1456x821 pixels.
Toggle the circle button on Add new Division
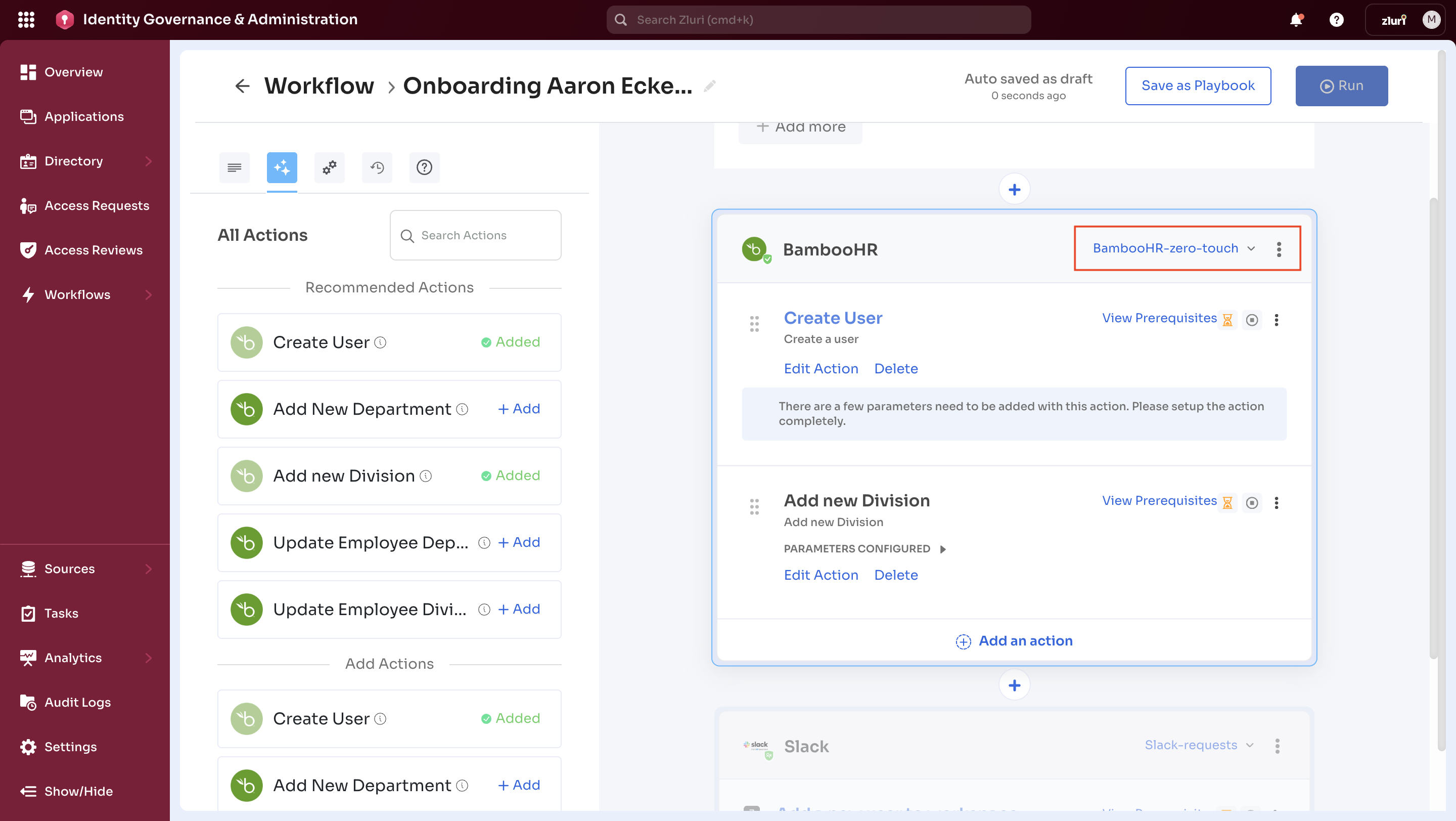(x=1252, y=503)
